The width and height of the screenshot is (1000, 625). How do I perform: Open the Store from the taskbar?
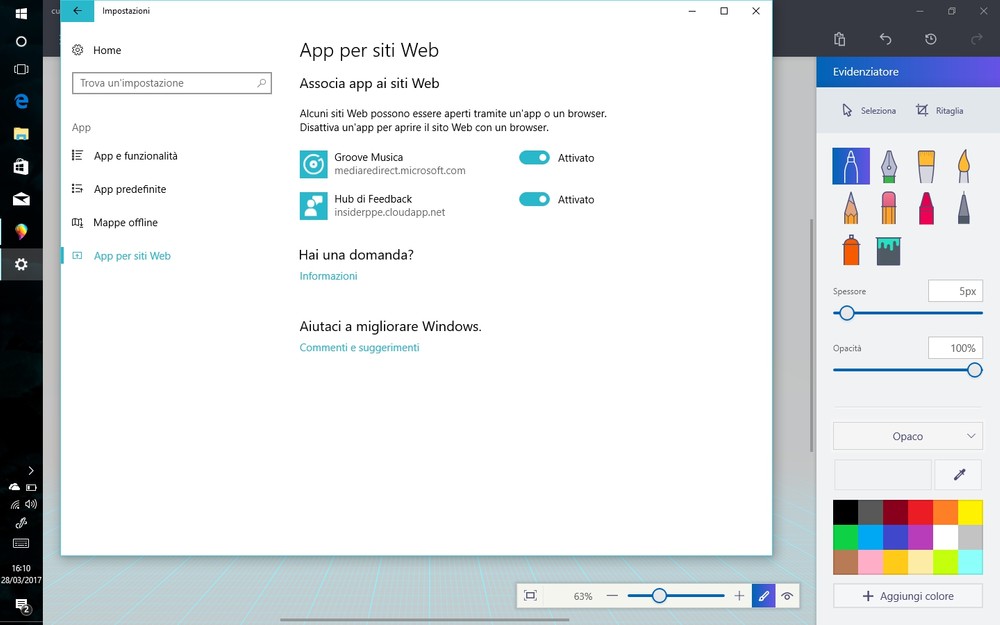(21, 166)
